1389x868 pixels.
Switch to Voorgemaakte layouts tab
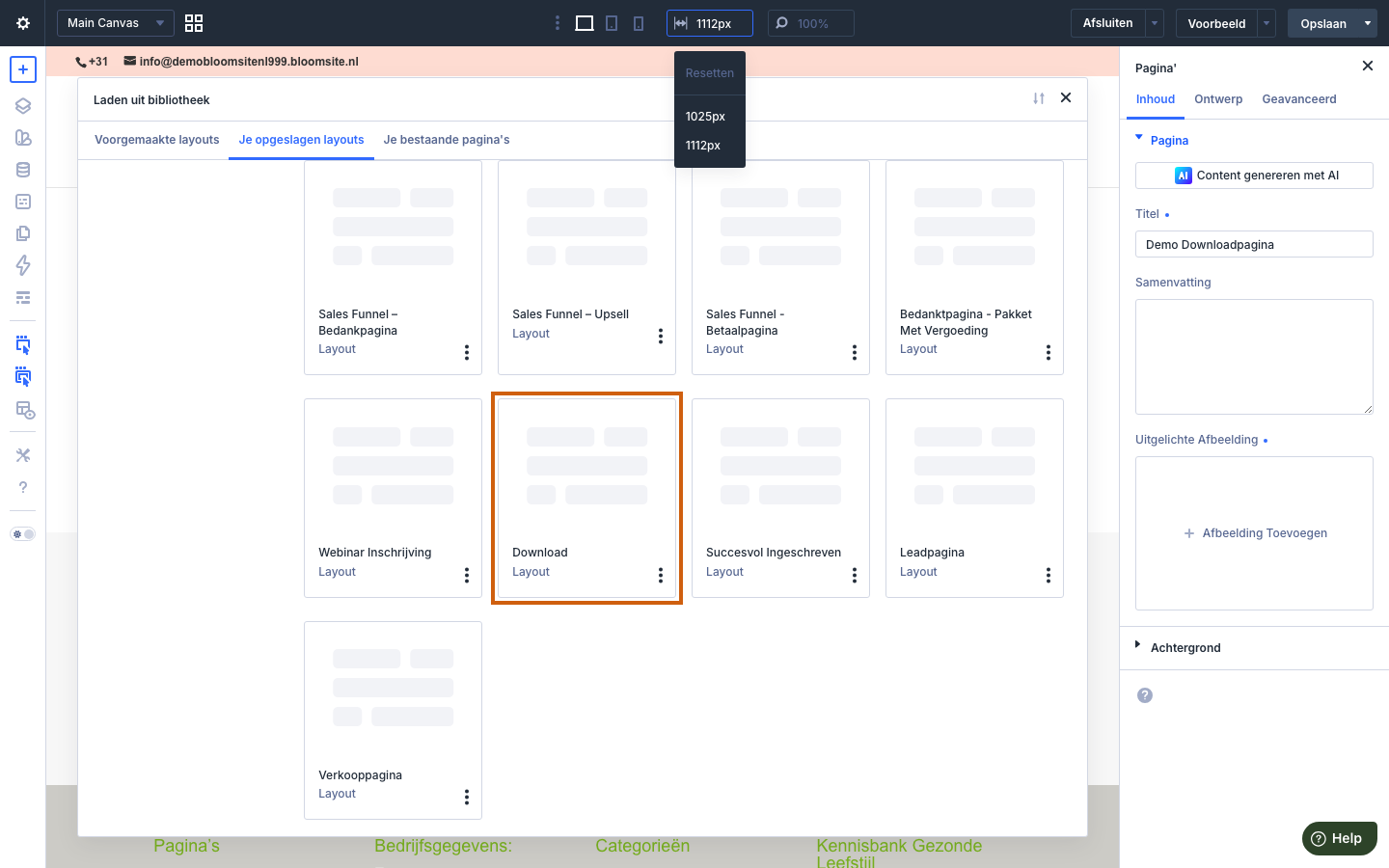(157, 140)
